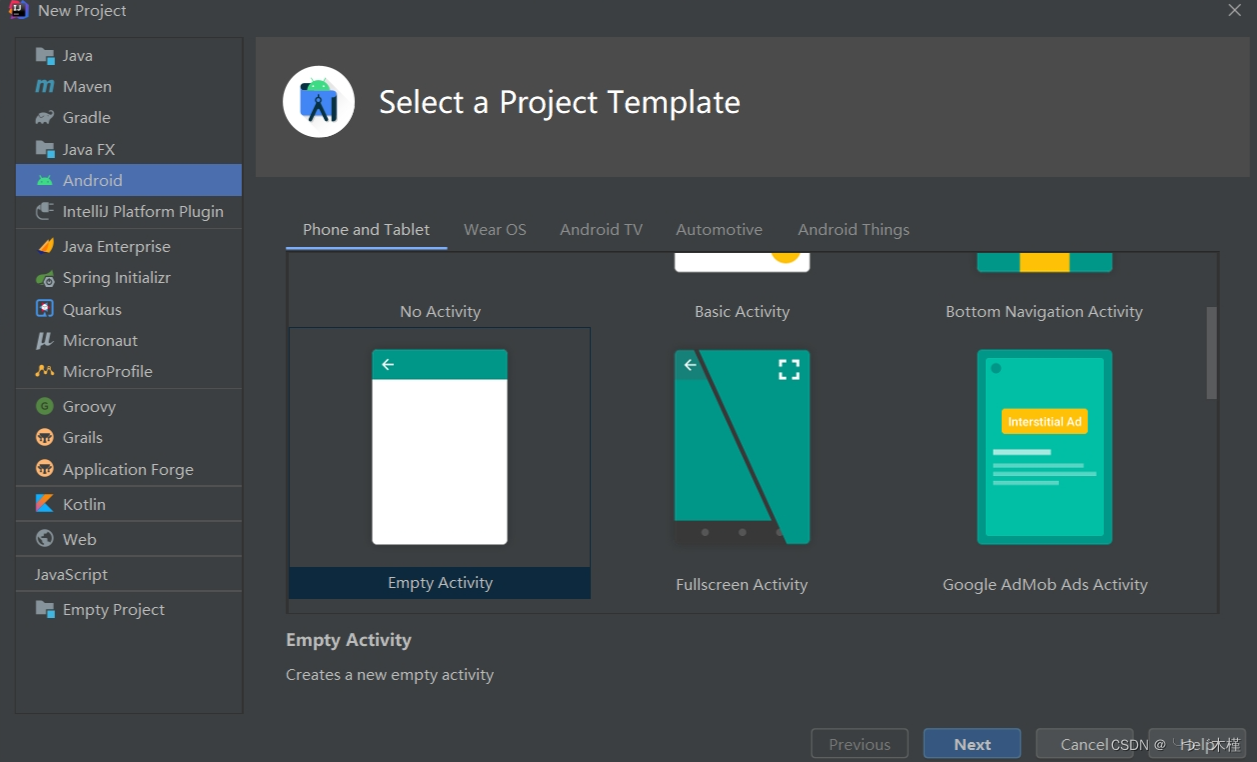The height and width of the screenshot is (762, 1257).
Task: Choose Kotlin in the sidebar
Action: pos(84,504)
